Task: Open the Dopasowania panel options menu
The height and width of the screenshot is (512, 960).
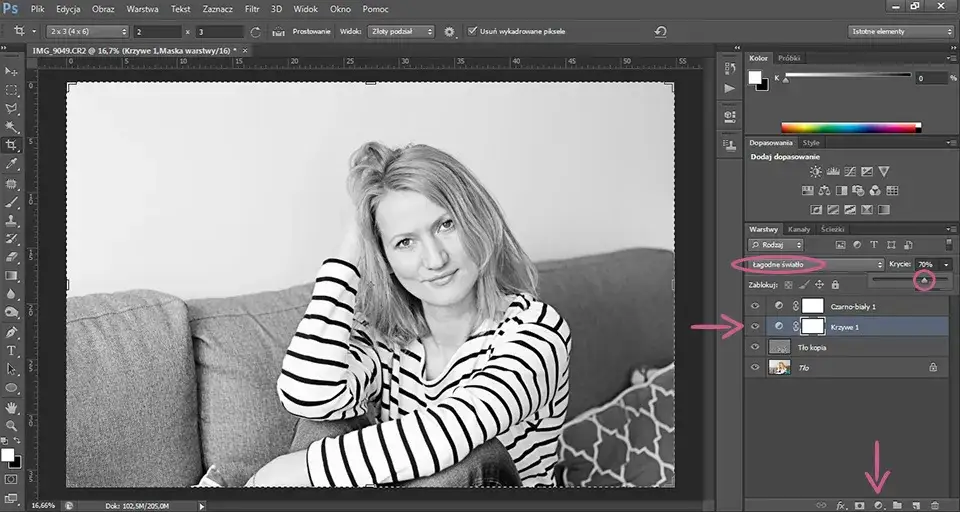Action: coord(952,143)
